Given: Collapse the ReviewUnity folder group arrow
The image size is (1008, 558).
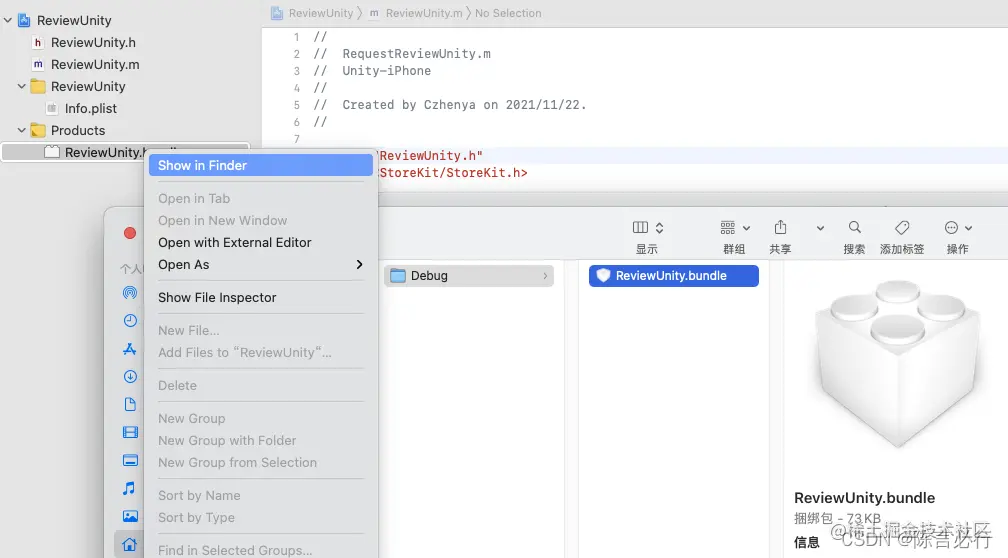Looking at the screenshot, I should (x=21, y=86).
